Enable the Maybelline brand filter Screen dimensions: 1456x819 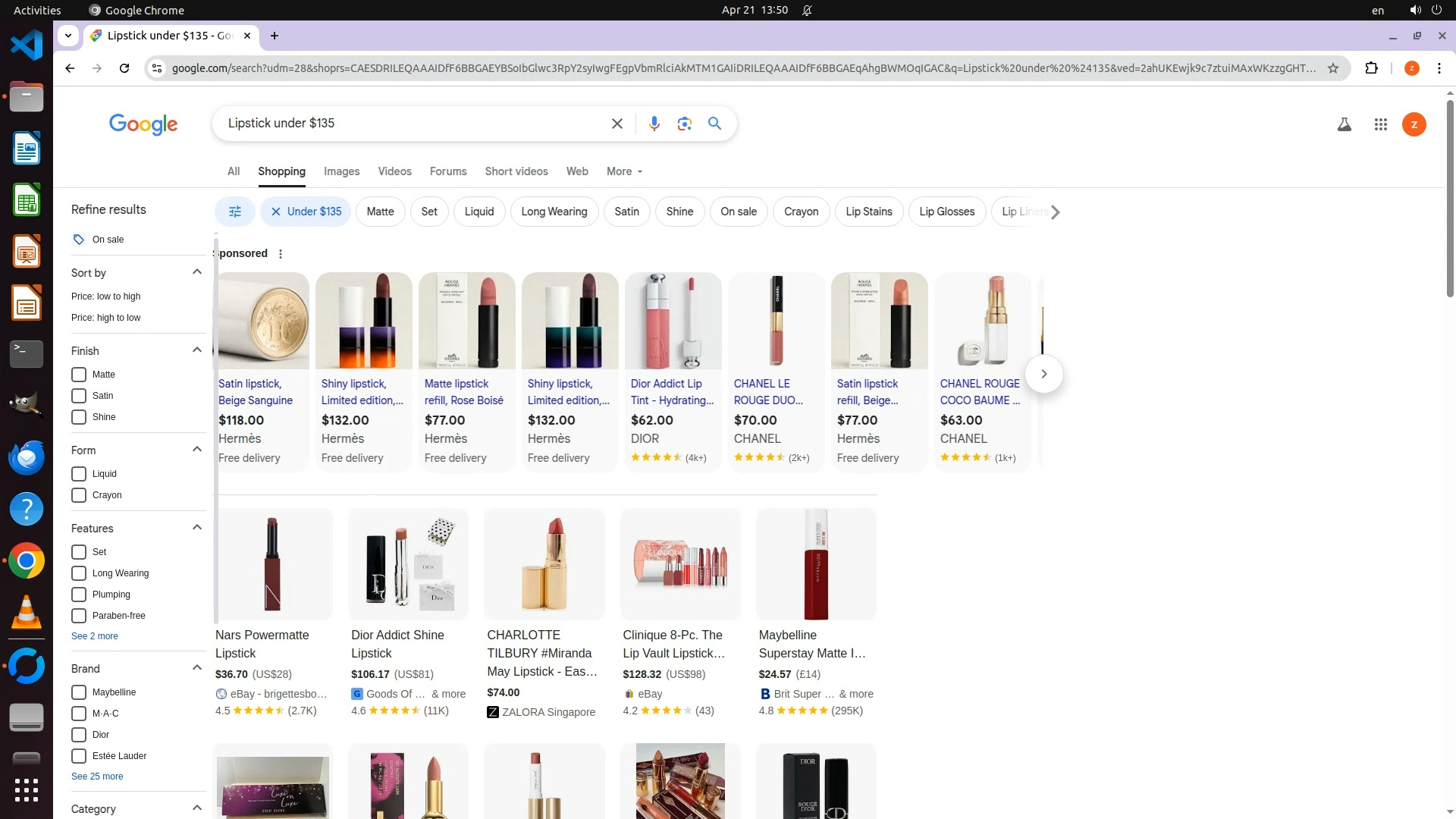[x=79, y=692]
